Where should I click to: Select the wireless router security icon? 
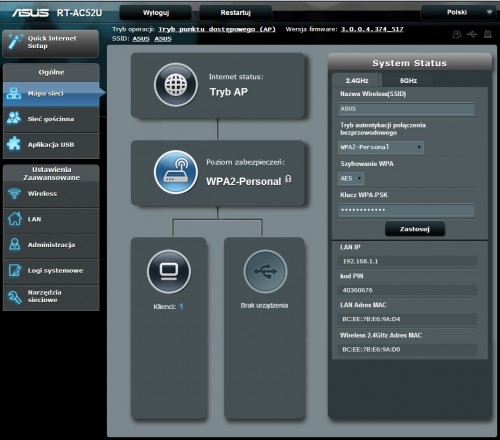click(x=176, y=172)
